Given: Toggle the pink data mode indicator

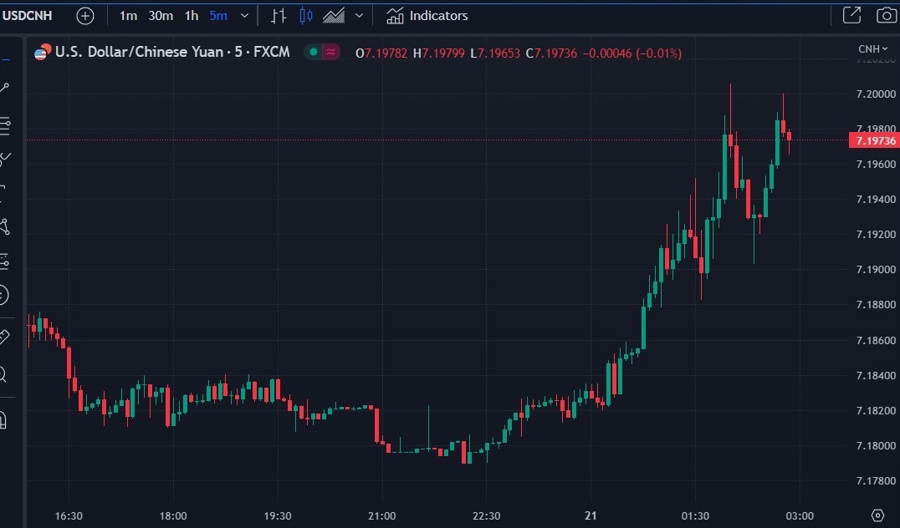Looking at the screenshot, I should (331, 52).
